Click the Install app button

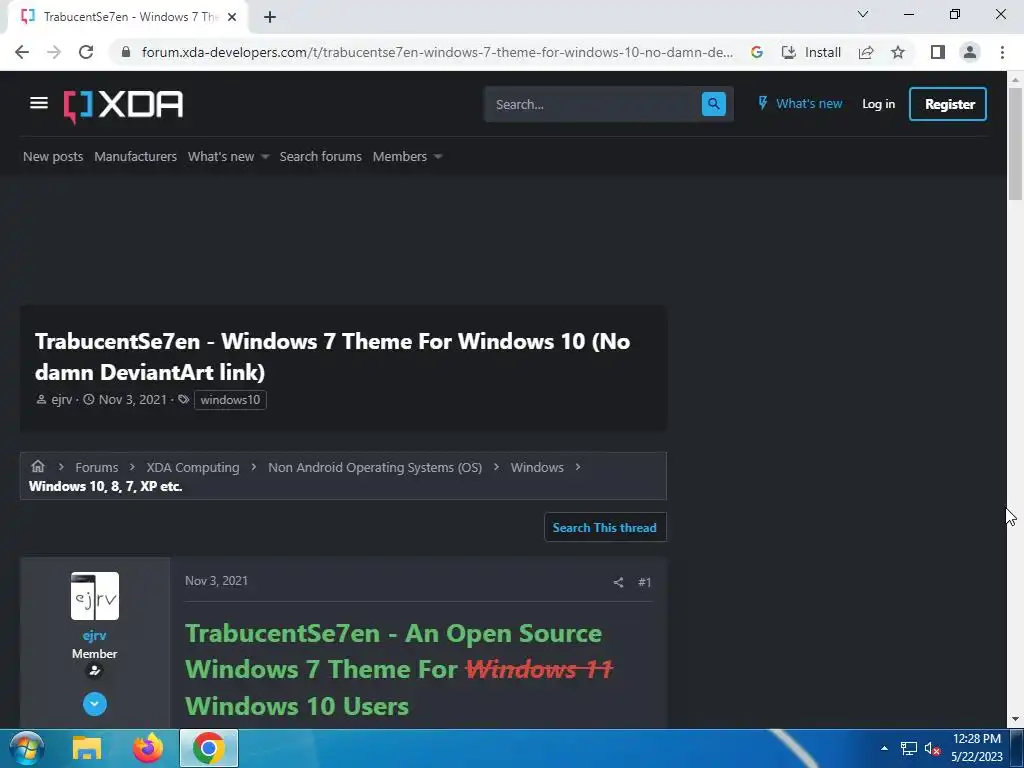[x=811, y=52]
